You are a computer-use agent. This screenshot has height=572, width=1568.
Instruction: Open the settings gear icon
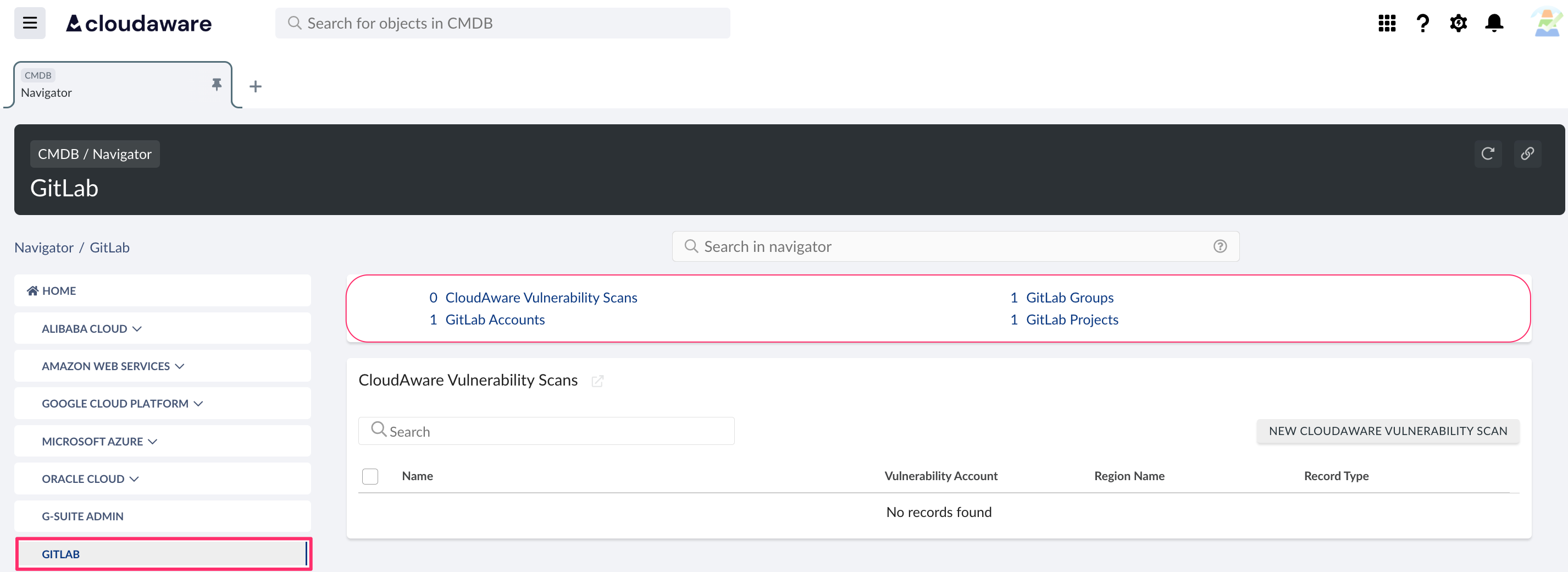click(1459, 23)
